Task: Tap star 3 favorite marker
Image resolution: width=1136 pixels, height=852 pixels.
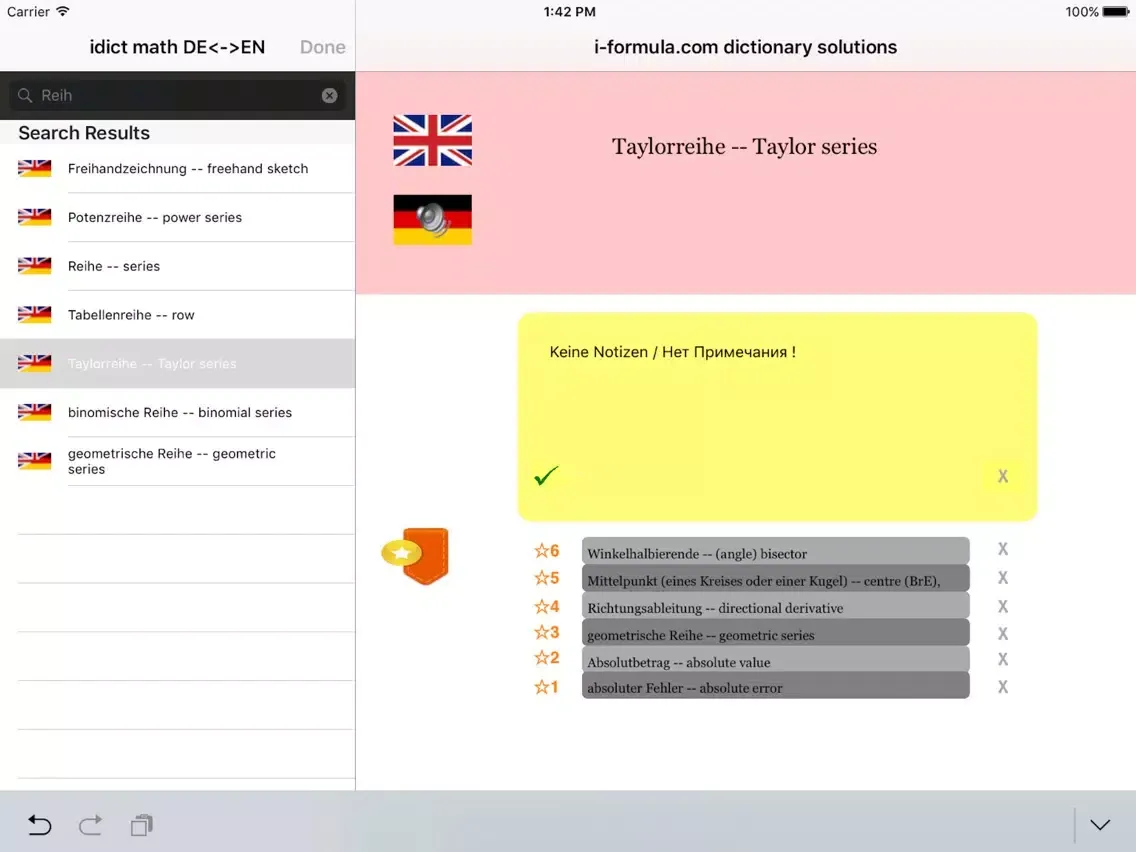Action: pos(547,632)
